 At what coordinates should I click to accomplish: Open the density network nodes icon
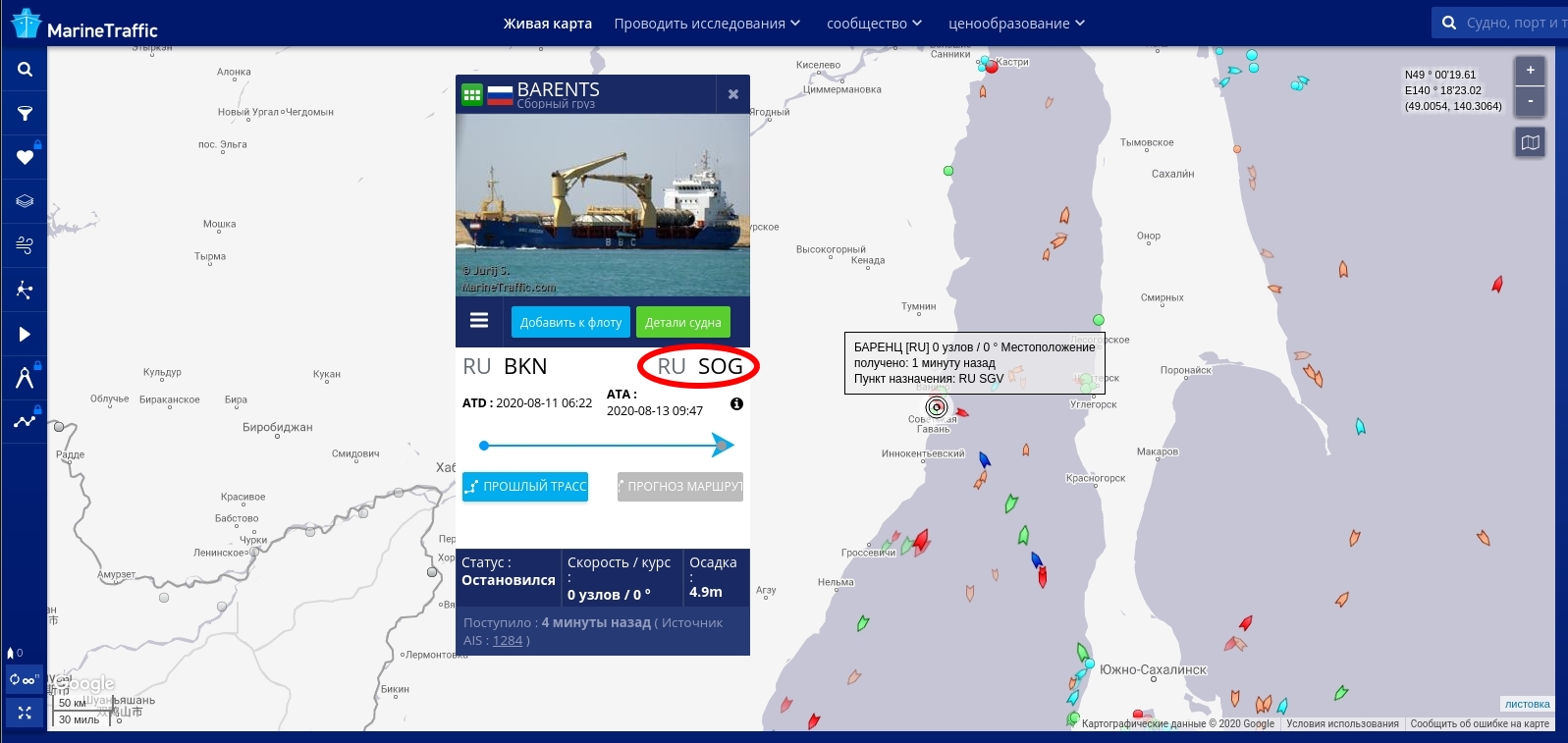coord(25,290)
